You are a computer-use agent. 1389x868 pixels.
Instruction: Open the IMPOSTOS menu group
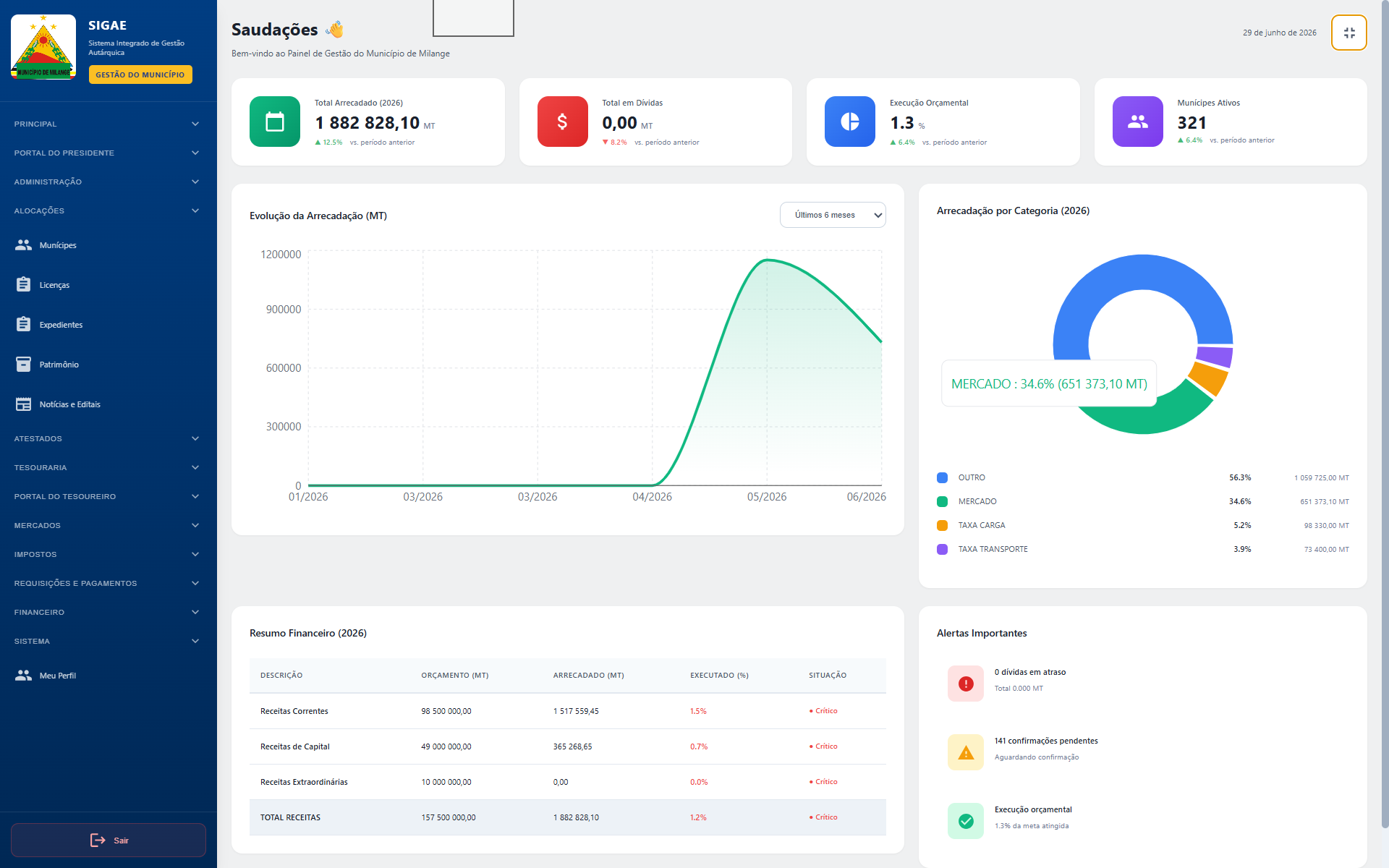point(106,554)
